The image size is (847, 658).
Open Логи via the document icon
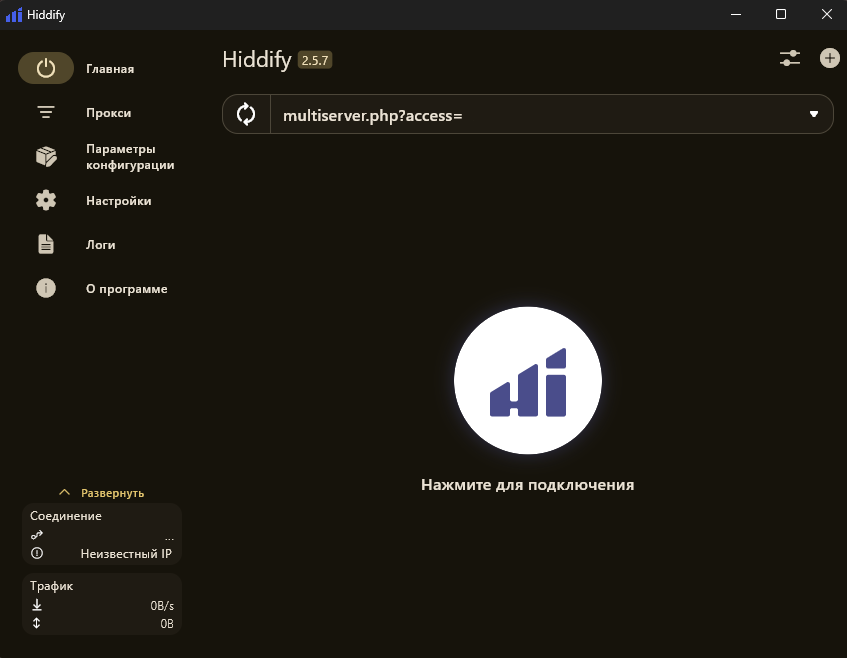pyautogui.click(x=46, y=244)
